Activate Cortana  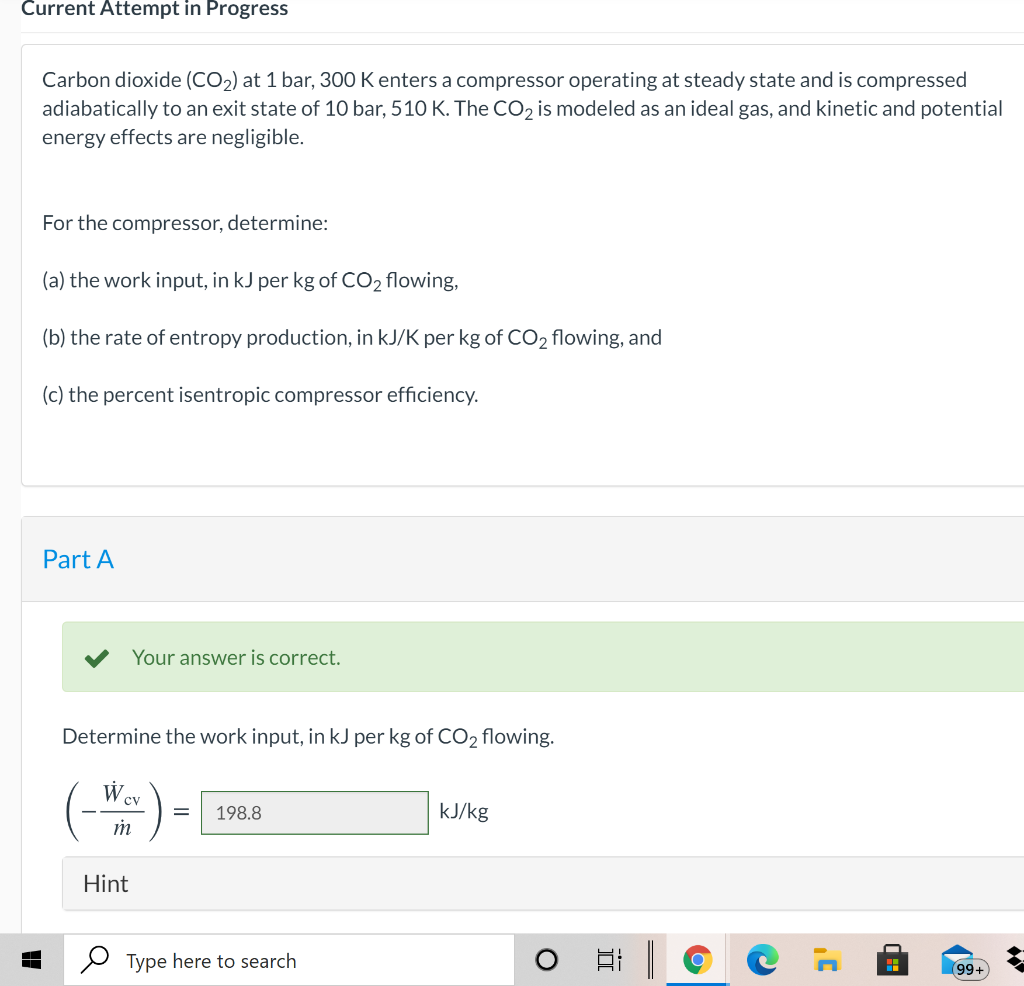tap(546, 959)
